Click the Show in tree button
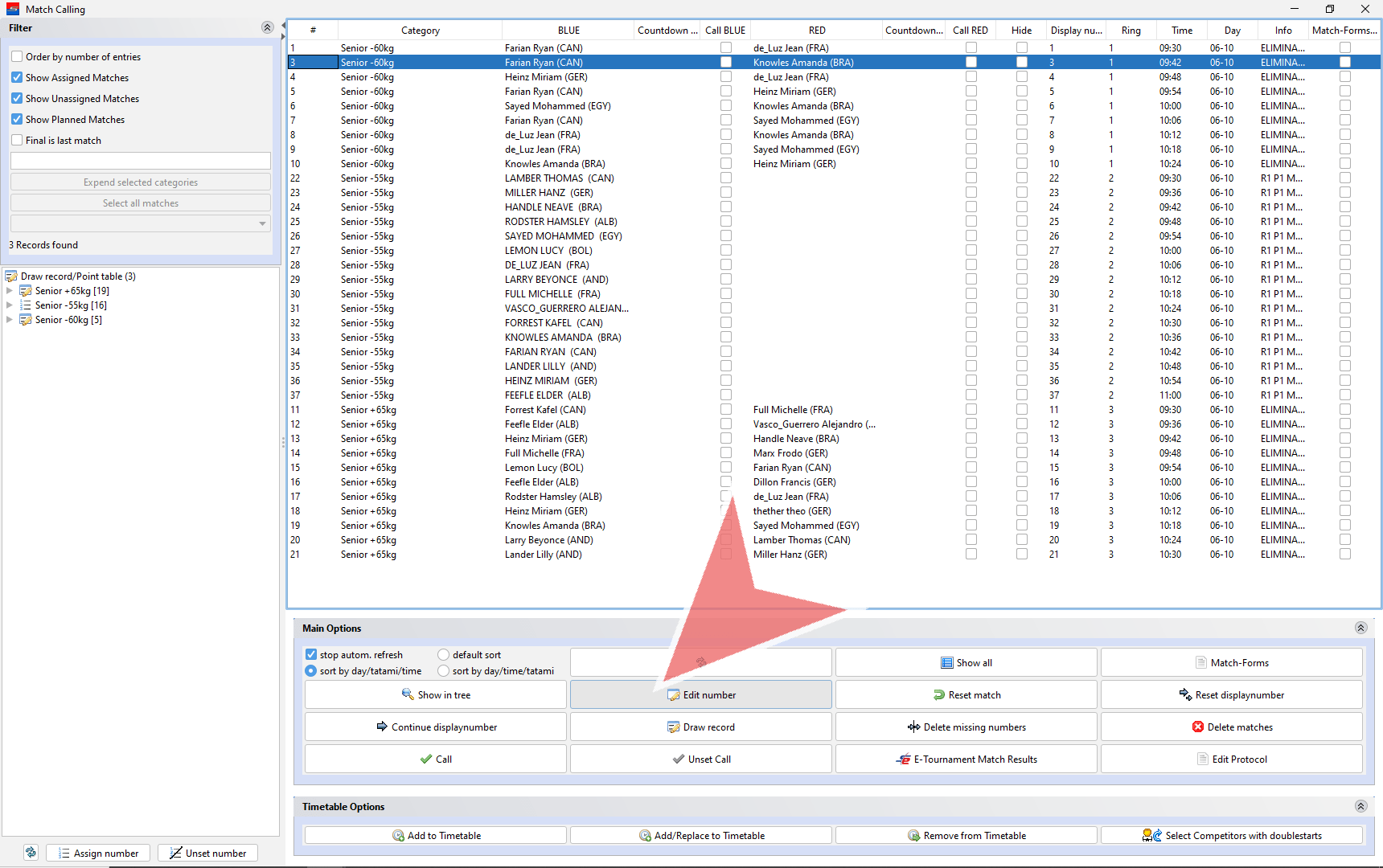The image size is (1383, 868). pyautogui.click(x=436, y=695)
